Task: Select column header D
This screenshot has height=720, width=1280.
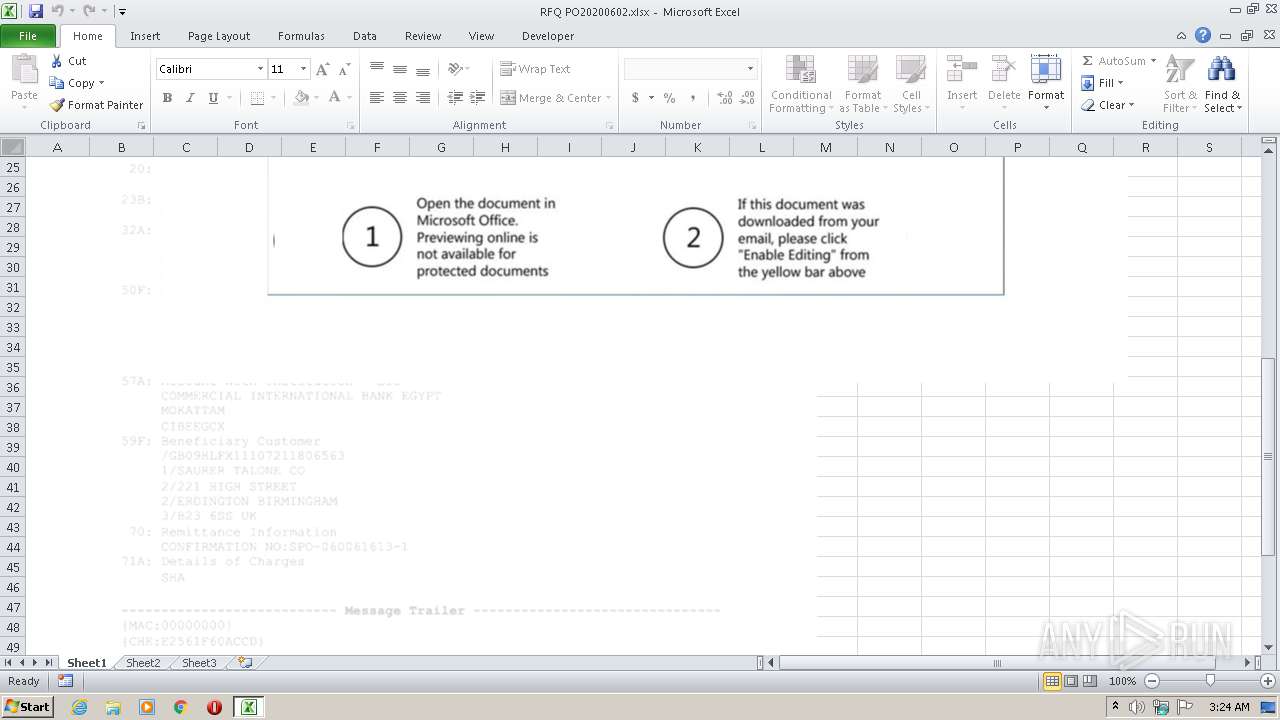Action: pos(249,147)
